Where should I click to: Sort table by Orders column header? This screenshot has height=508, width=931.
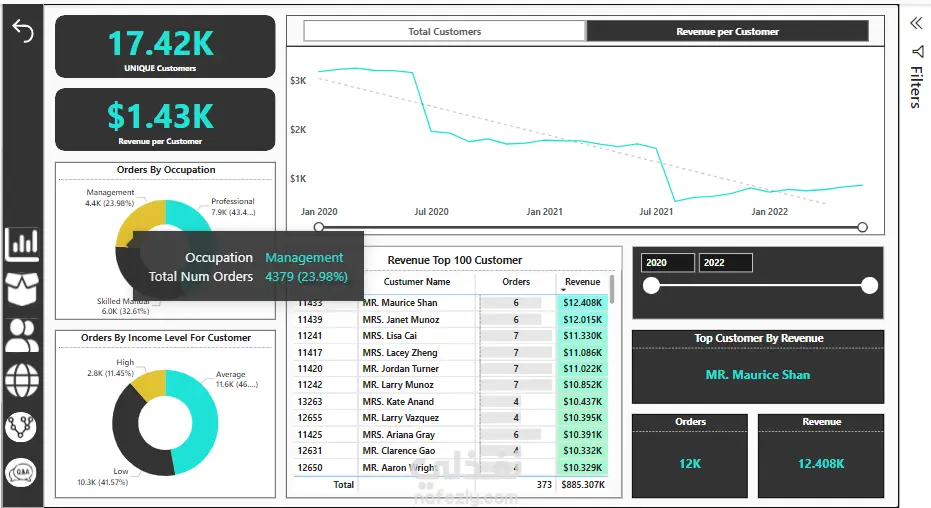[516, 282]
